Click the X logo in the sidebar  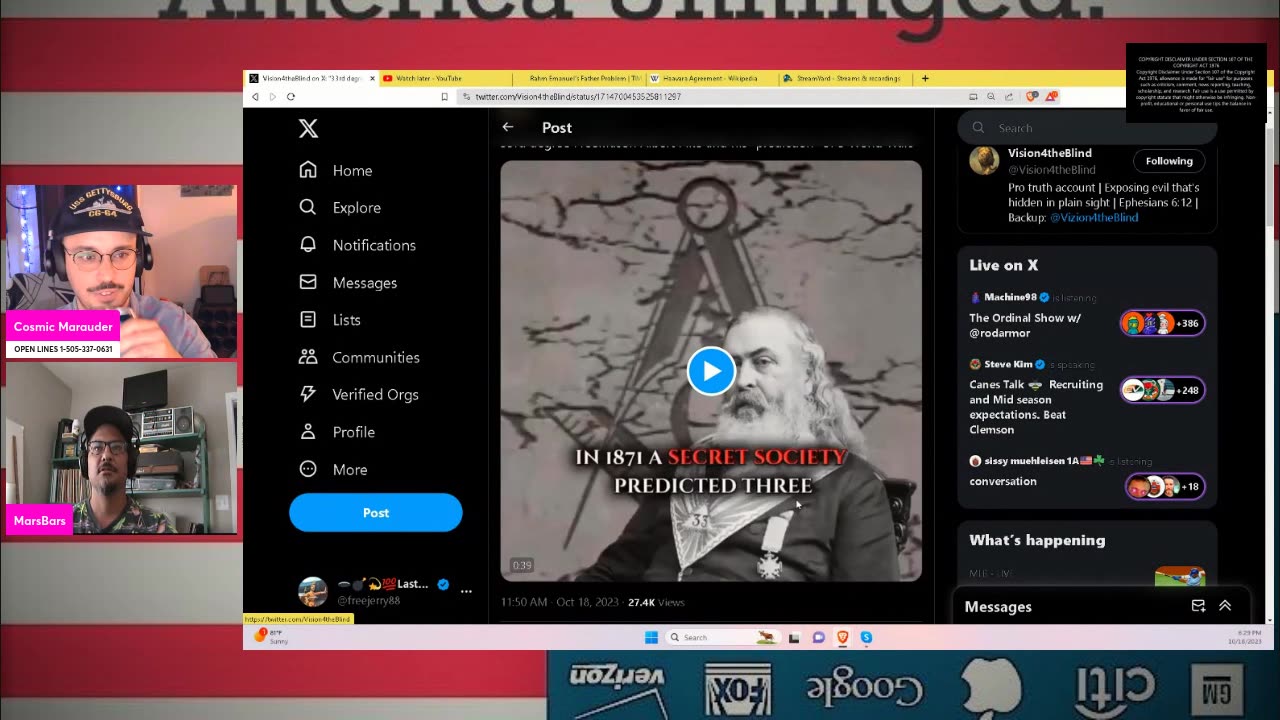(x=308, y=128)
